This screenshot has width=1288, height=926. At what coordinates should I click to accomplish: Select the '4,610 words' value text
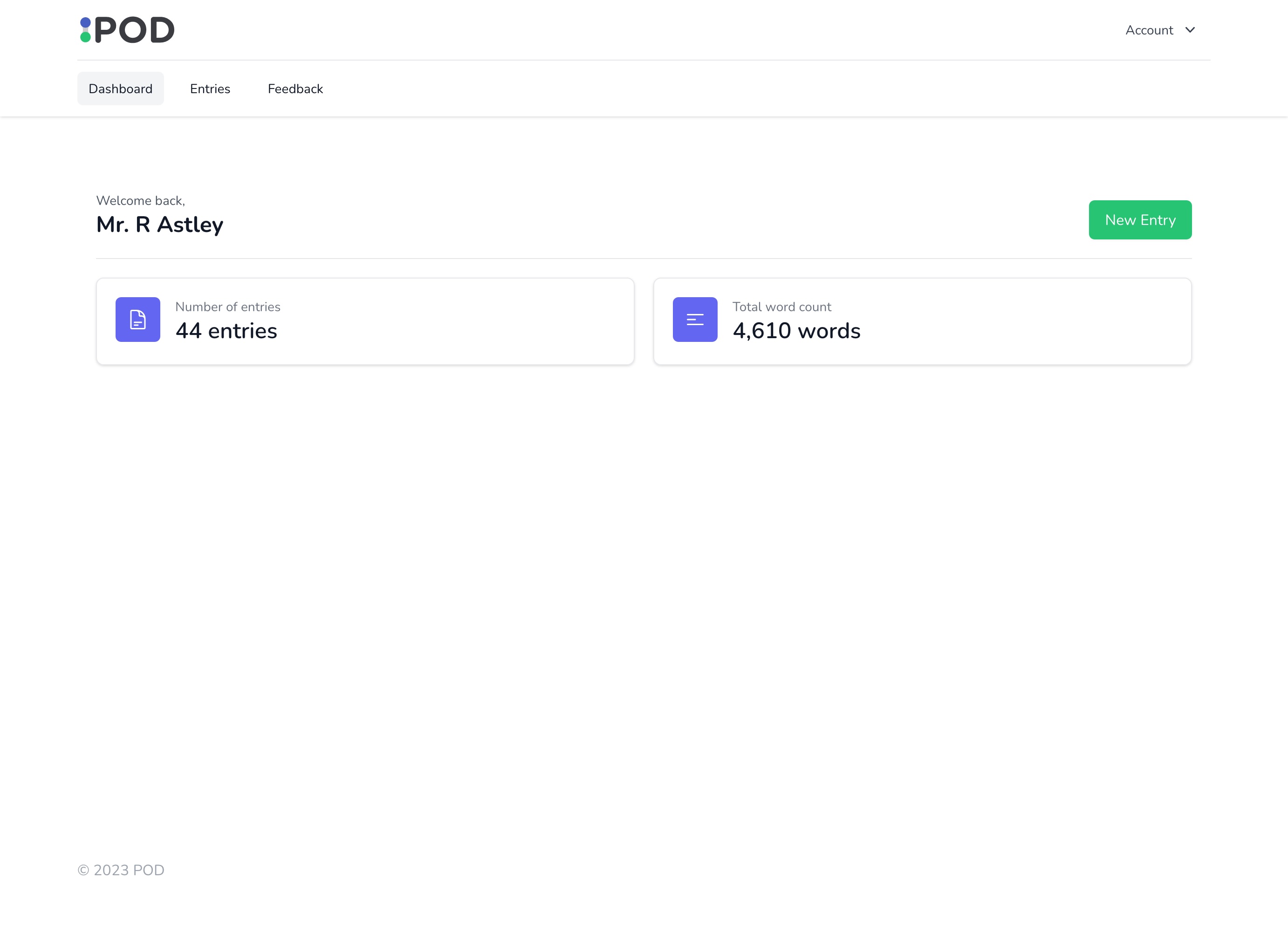tap(796, 331)
